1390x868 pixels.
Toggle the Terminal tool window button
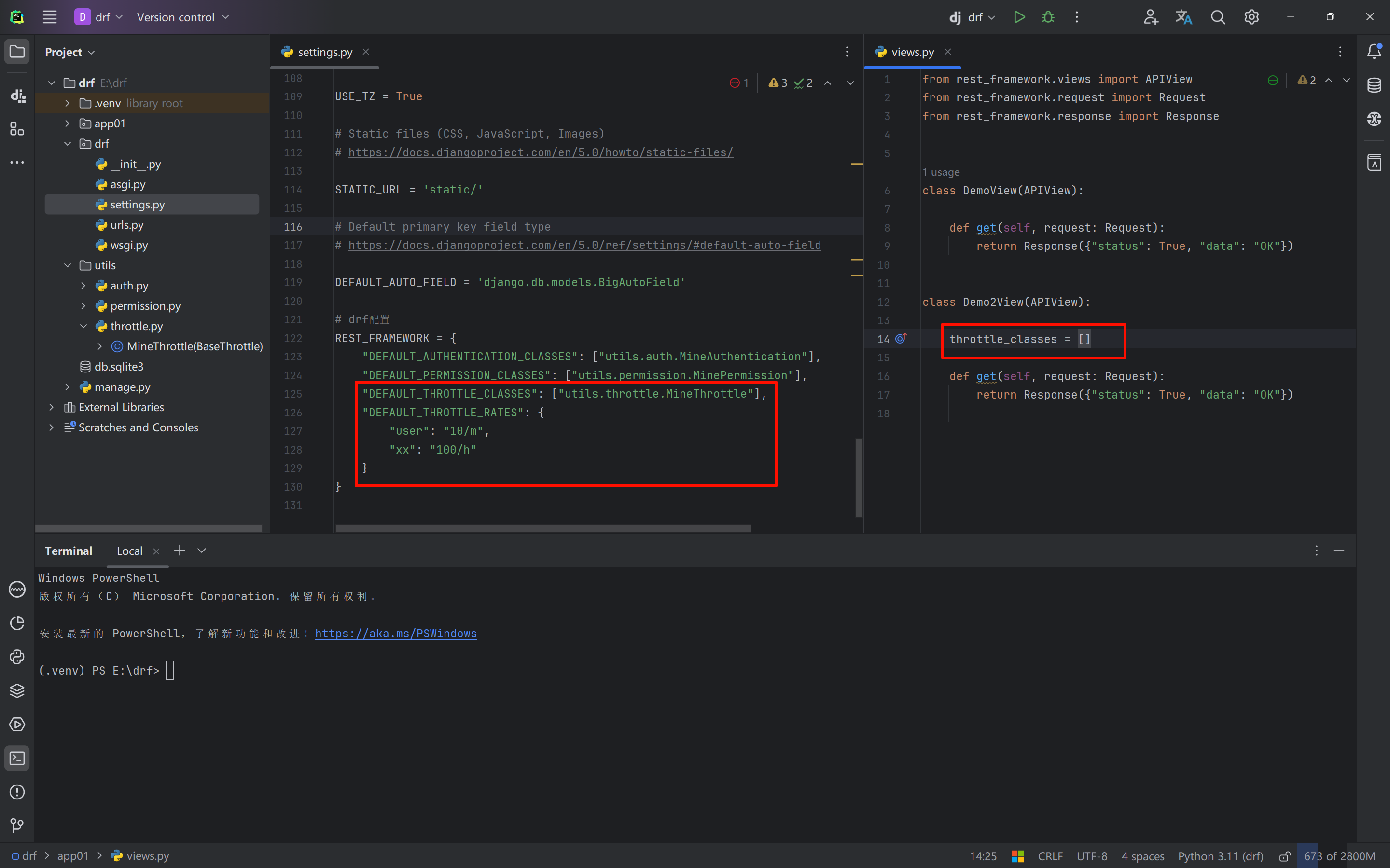[17, 758]
